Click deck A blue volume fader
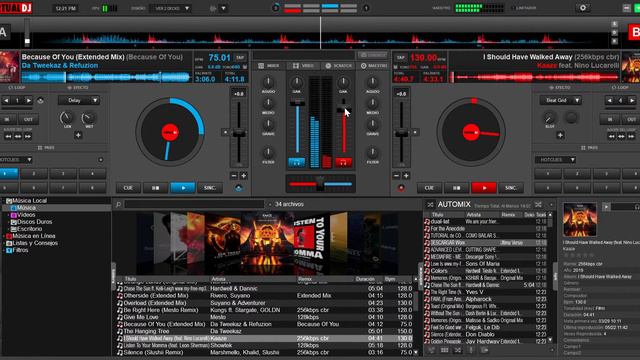 [x=297, y=103]
